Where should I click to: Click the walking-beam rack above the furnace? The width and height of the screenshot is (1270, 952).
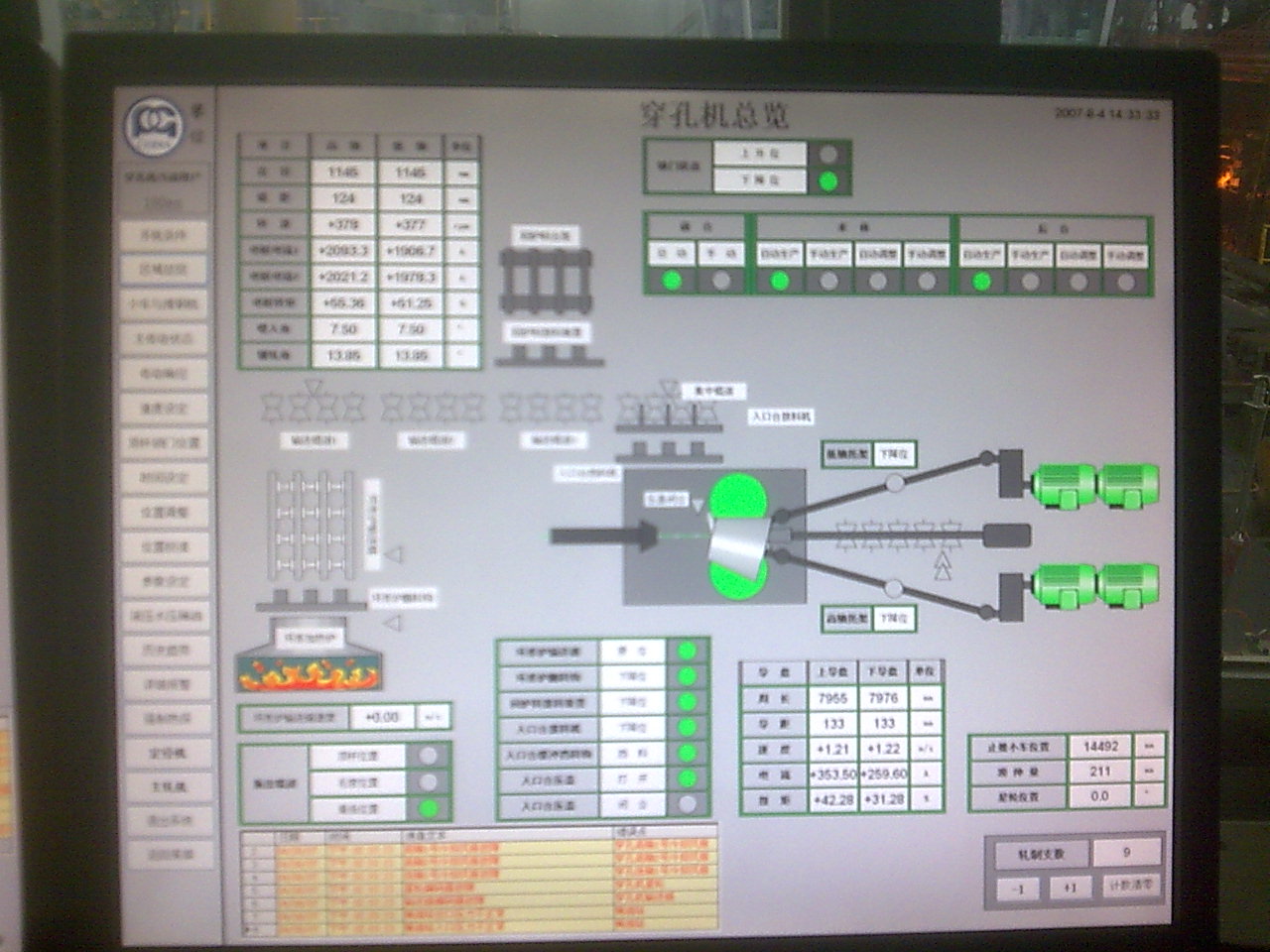click(309, 527)
